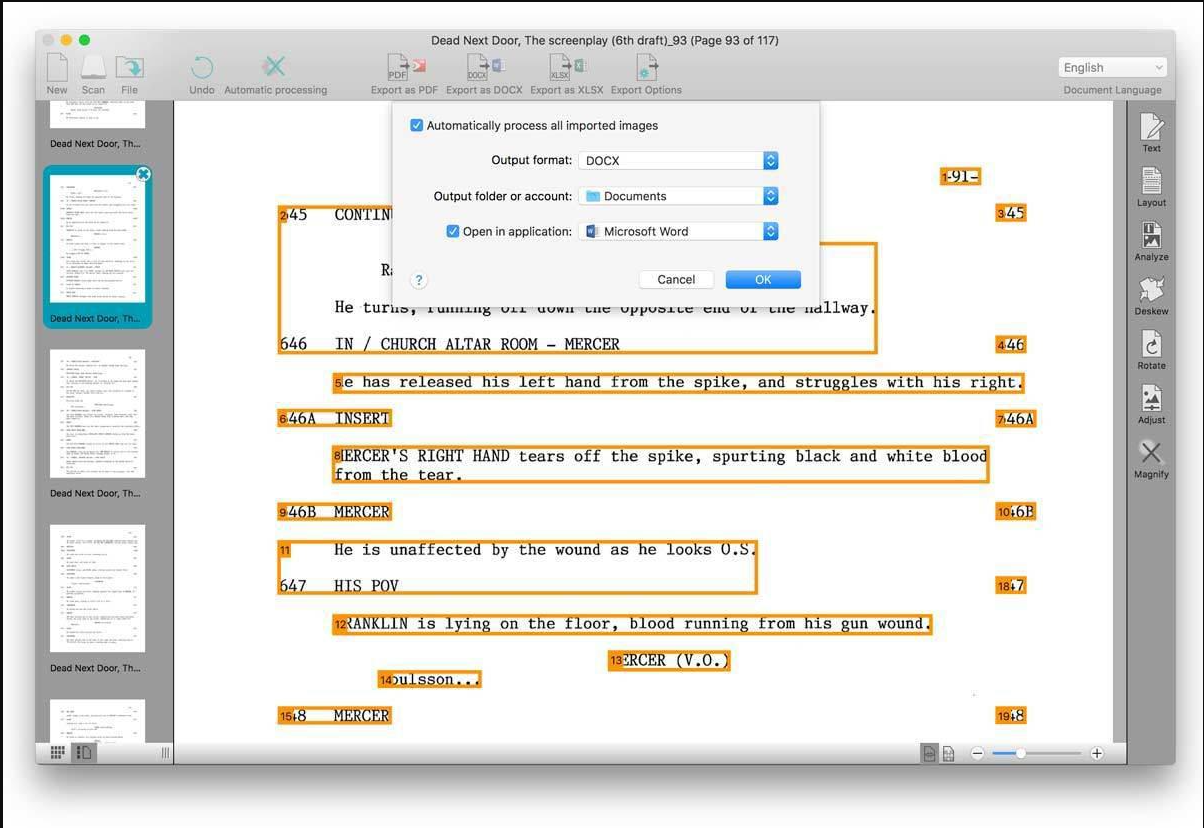Select region 15 '48 MERCER'
Screen dimensions: 1204x828
[334, 716]
